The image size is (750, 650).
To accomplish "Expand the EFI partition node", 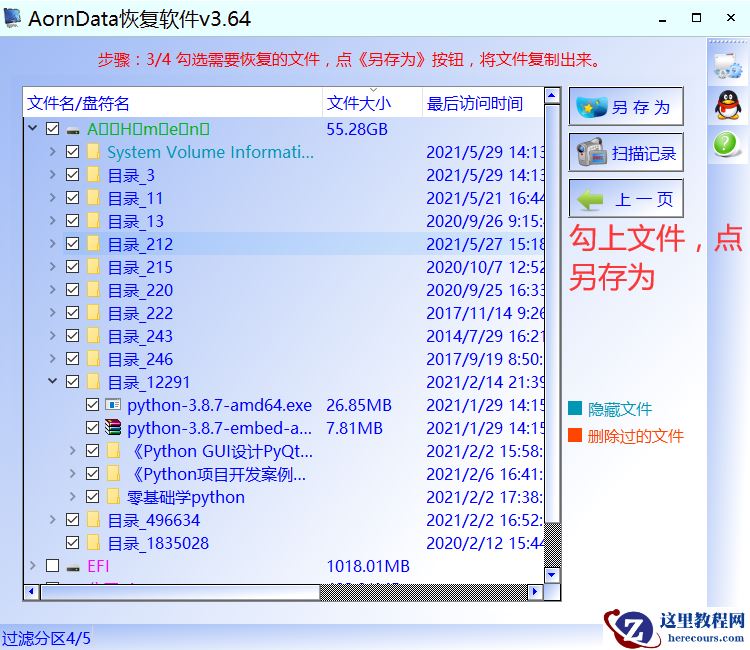I will (33, 566).
